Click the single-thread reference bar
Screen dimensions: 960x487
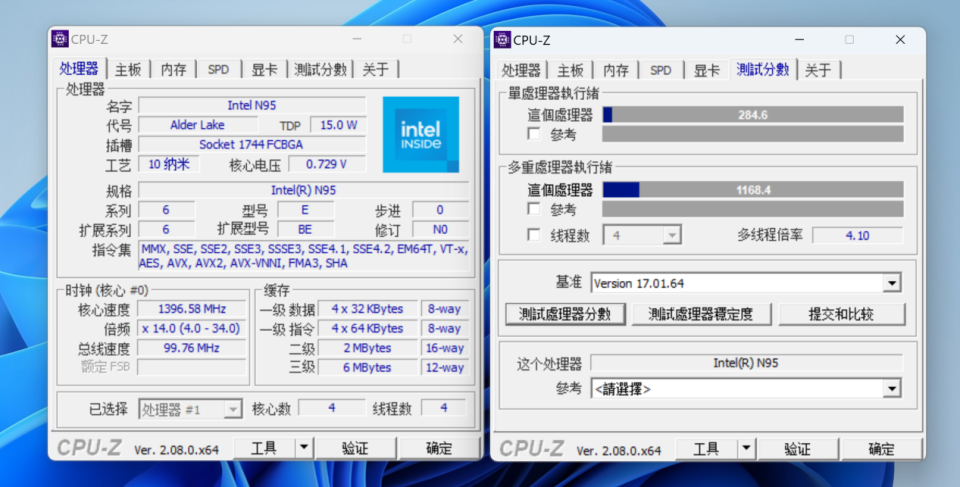(753, 134)
